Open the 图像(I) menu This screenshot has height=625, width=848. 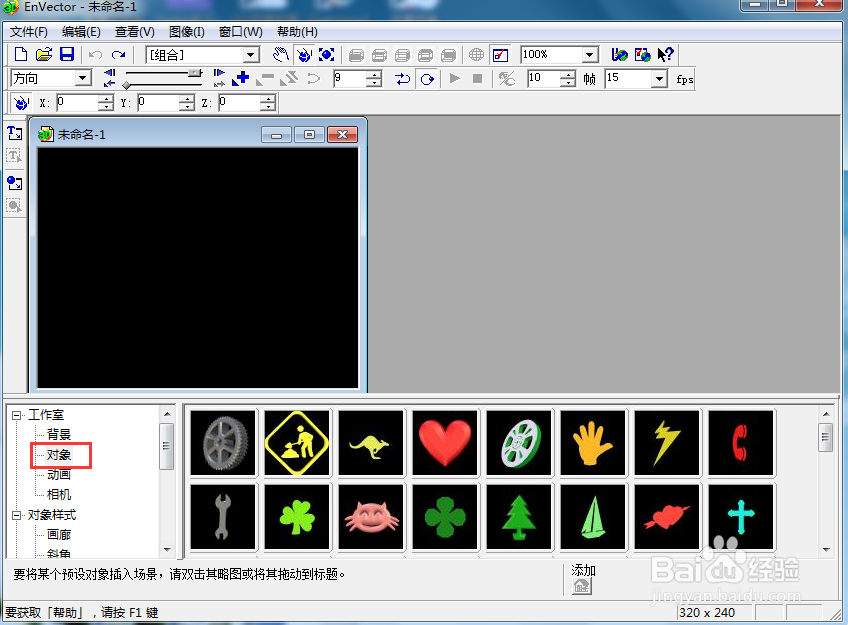[x=187, y=32]
